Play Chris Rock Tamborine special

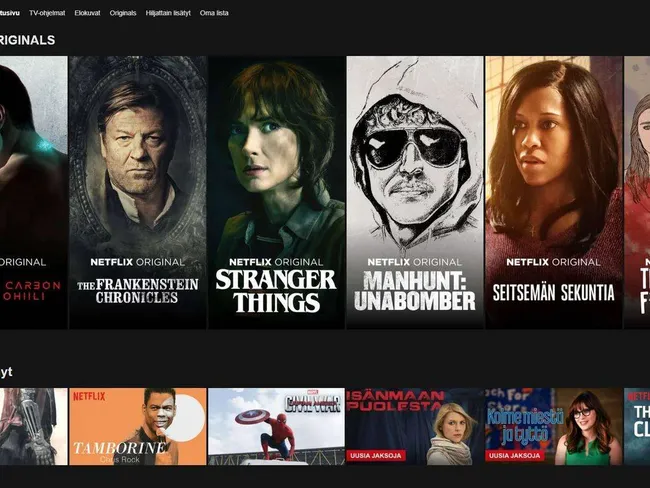pyautogui.click(x=138, y=426)
